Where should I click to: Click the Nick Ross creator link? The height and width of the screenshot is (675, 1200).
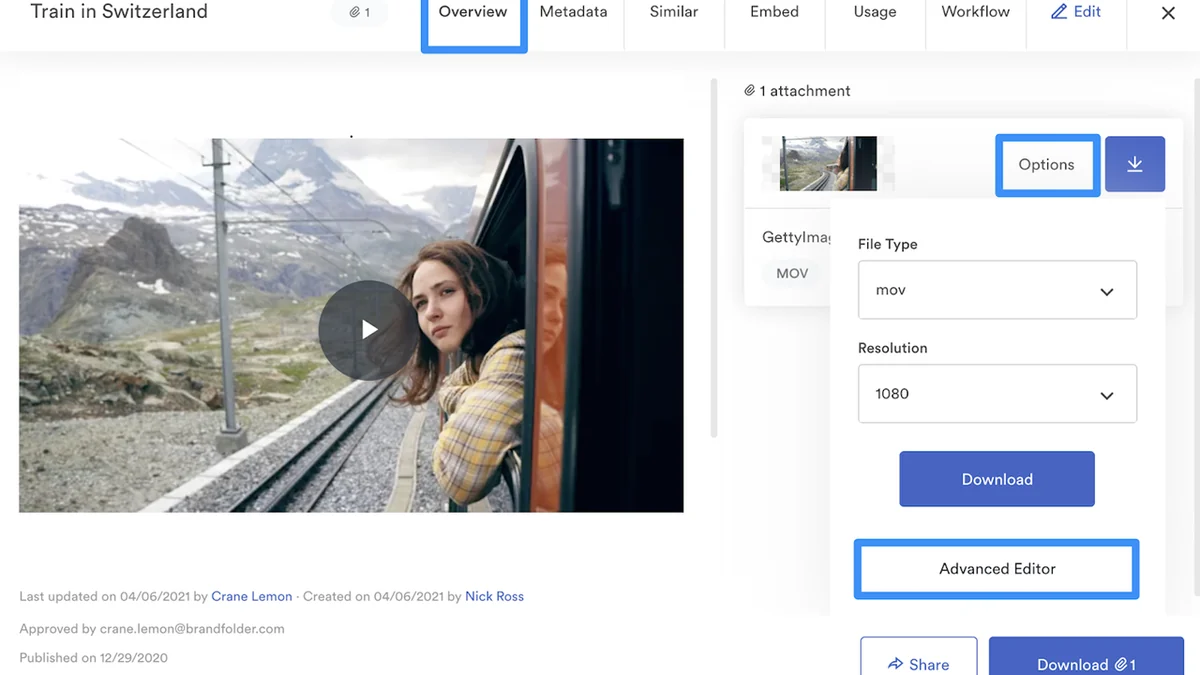coord(494,596)
